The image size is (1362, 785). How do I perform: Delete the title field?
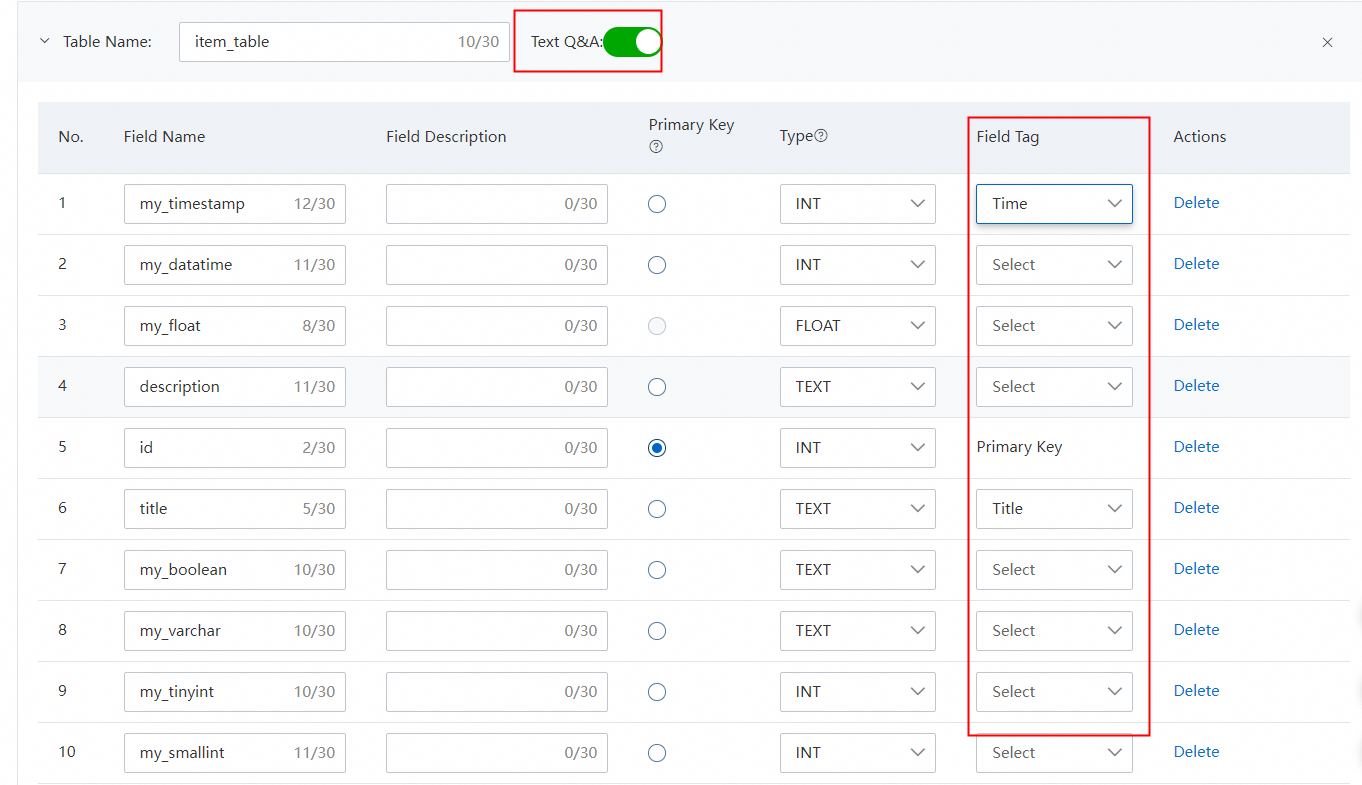tap(1196, 508)
